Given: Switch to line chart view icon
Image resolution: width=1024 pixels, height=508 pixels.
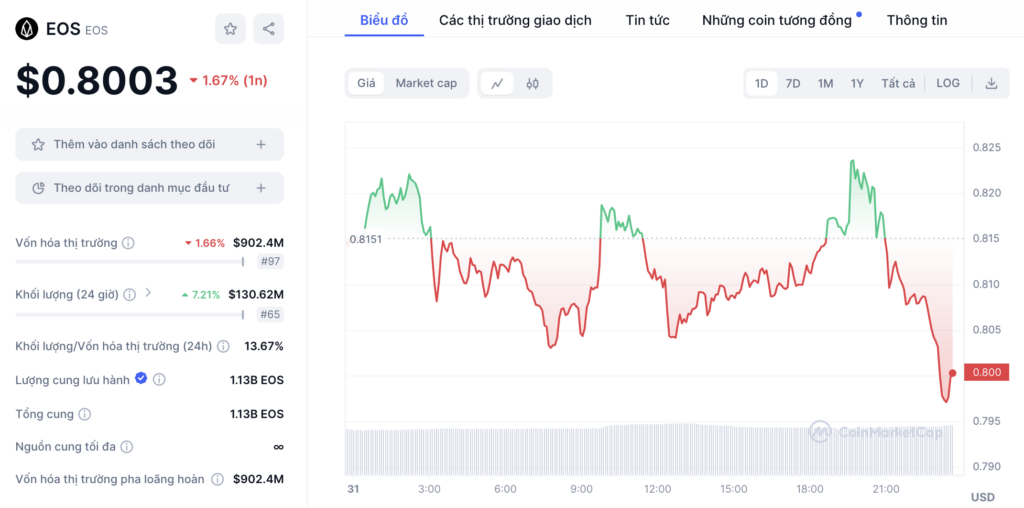Looking at the screenshot, I should [x=498, y=84].
